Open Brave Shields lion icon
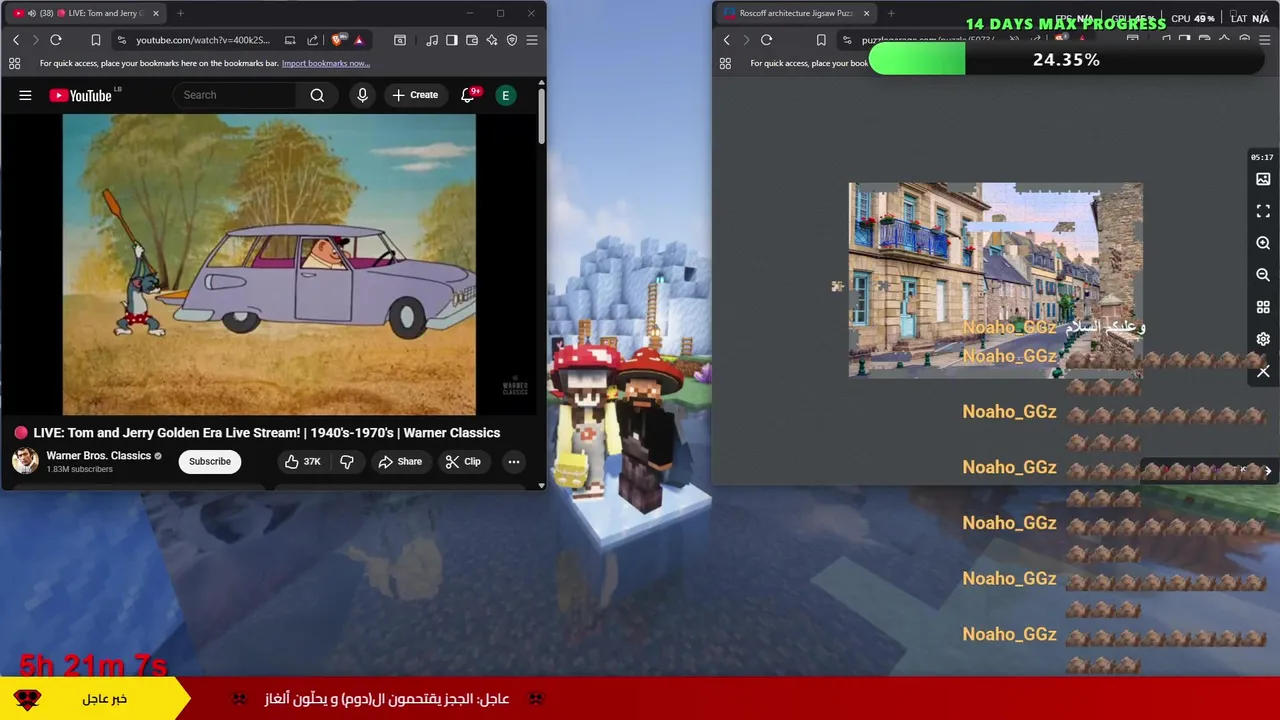The width and height of the screenshot is (1280, 720). (337, 40)
